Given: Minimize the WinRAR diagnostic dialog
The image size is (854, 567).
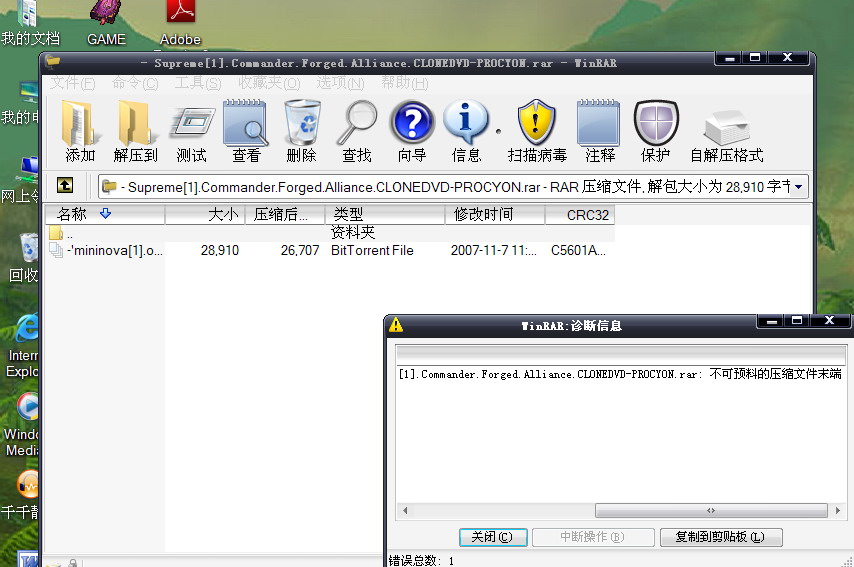Looking at the screenshot, I should click(x=771, y=321).
